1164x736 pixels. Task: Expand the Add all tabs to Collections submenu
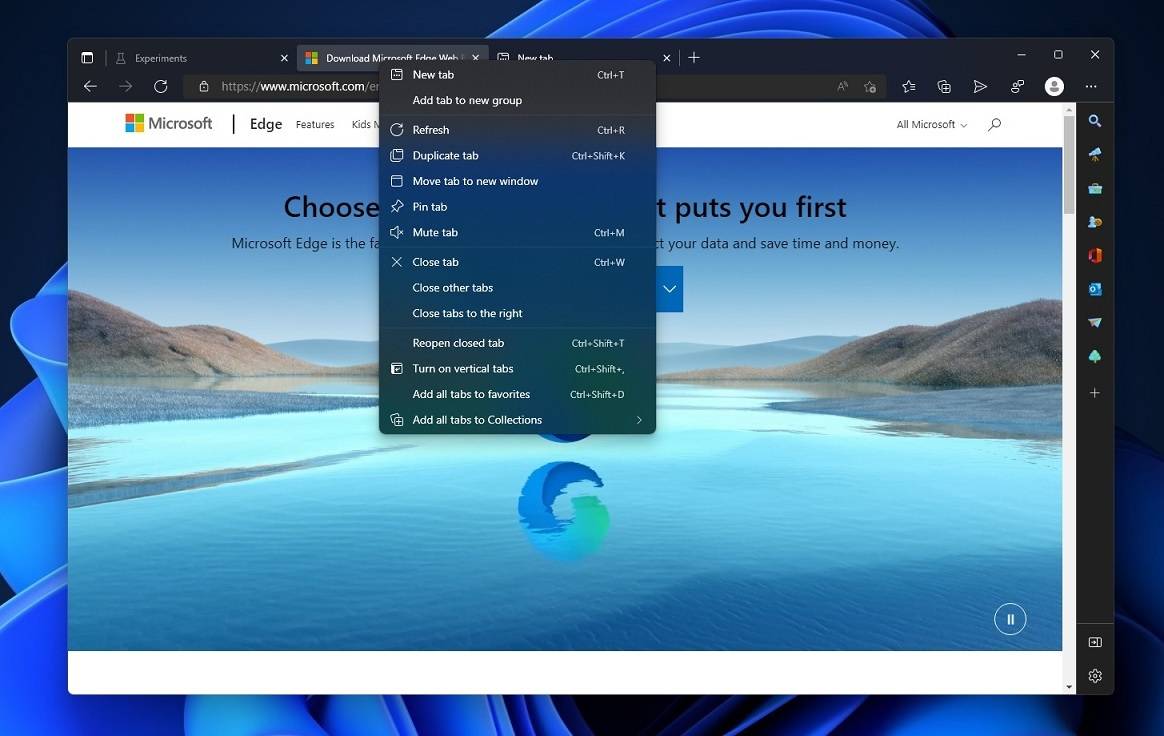click(x=477, y=419)
